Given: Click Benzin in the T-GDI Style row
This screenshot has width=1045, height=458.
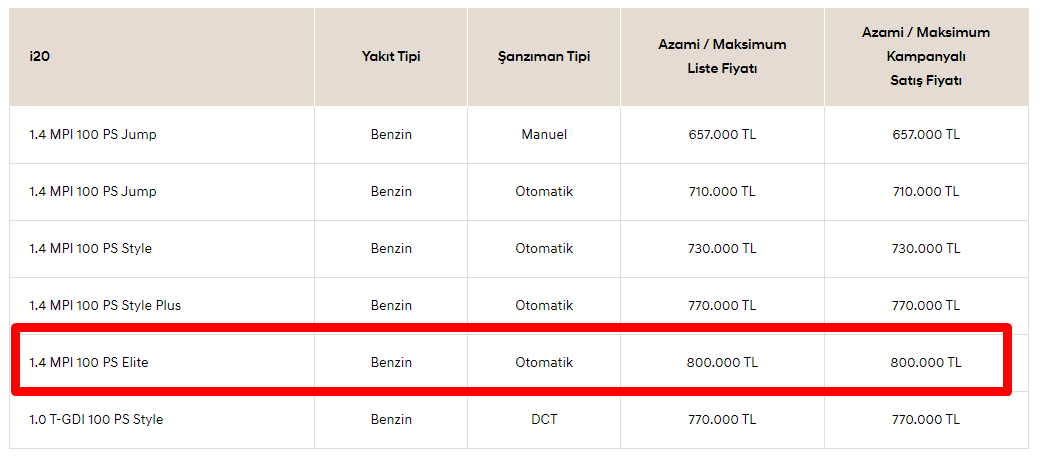Looking at the screenshot, I should 391,419.
